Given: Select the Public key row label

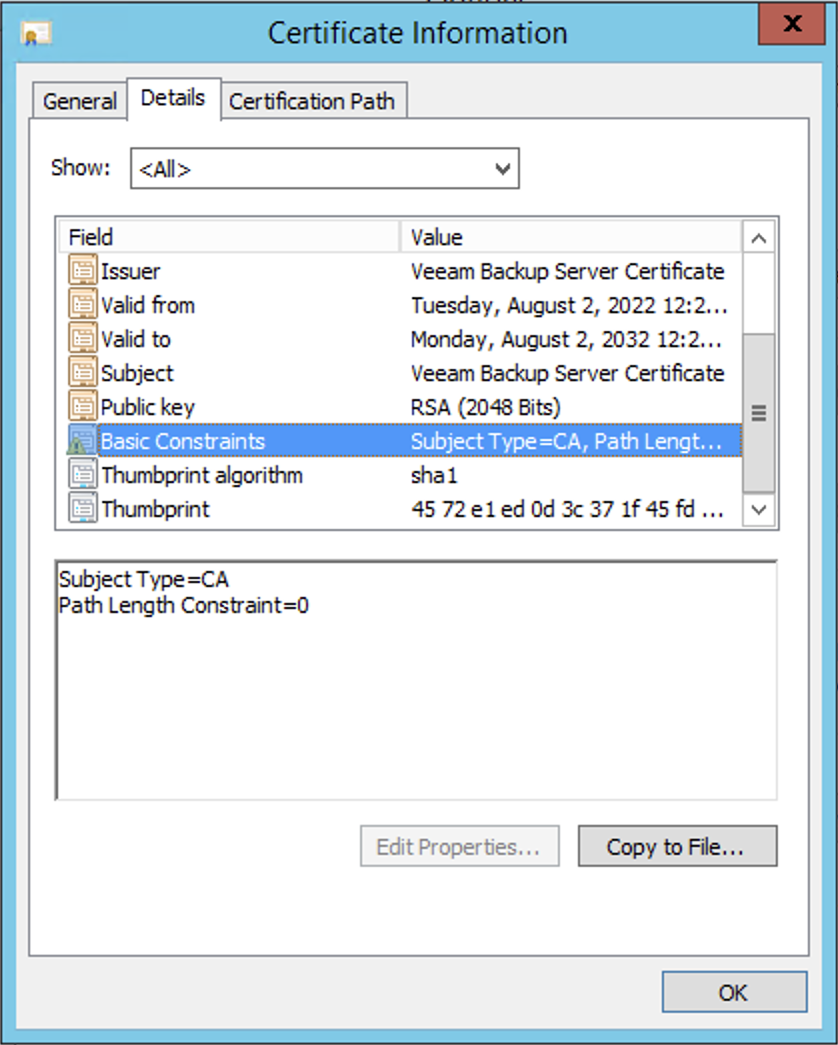Looking at the screenshot, I should (x=148, y=408).
